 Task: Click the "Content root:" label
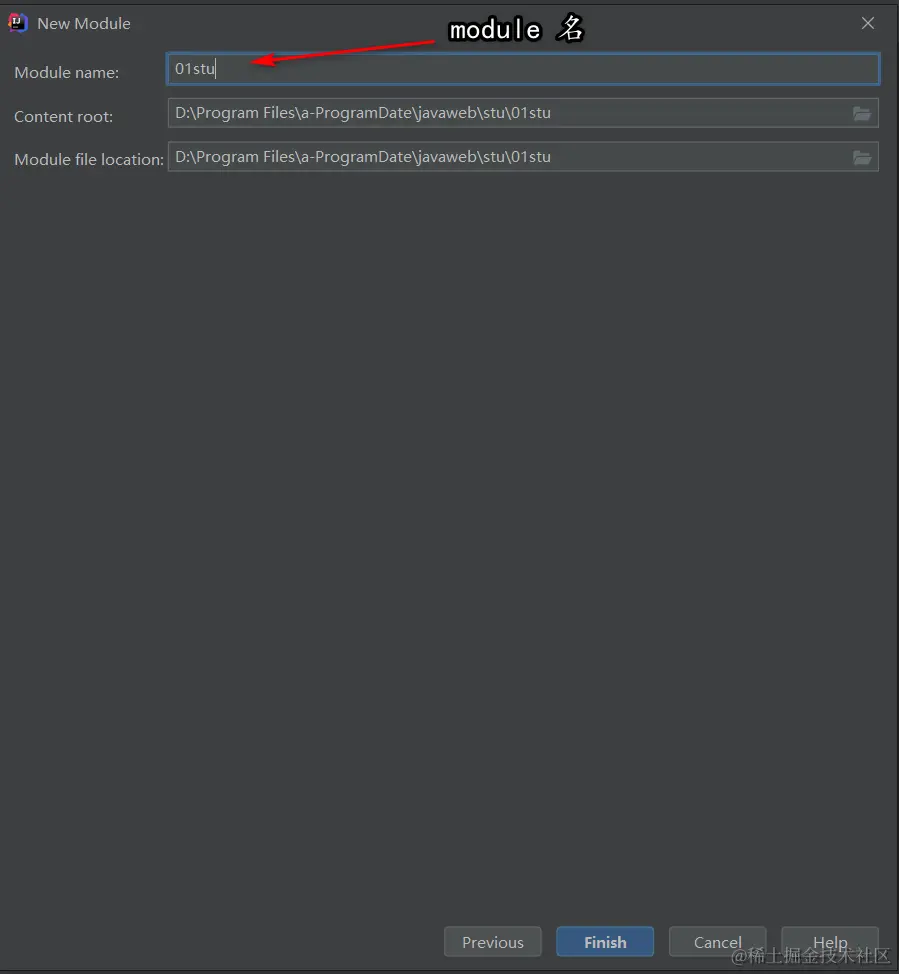click(x=63, y=117)
